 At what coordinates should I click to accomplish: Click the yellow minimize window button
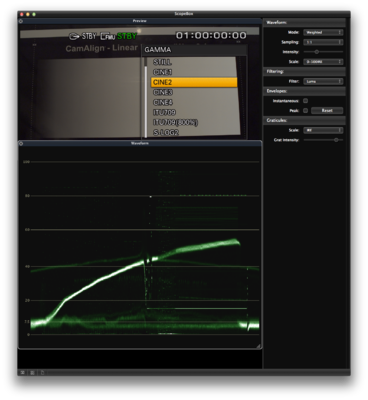pos(28,14)
